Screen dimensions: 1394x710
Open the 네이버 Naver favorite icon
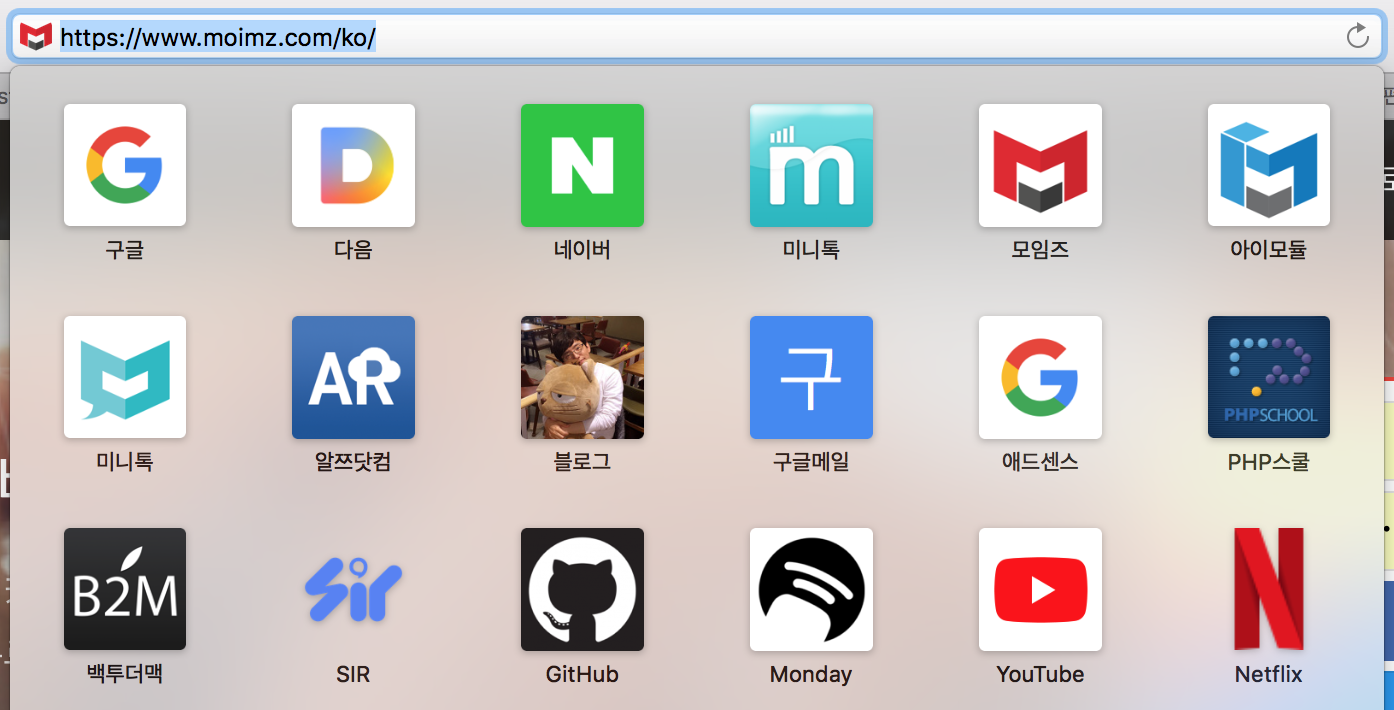coord(582,165)
